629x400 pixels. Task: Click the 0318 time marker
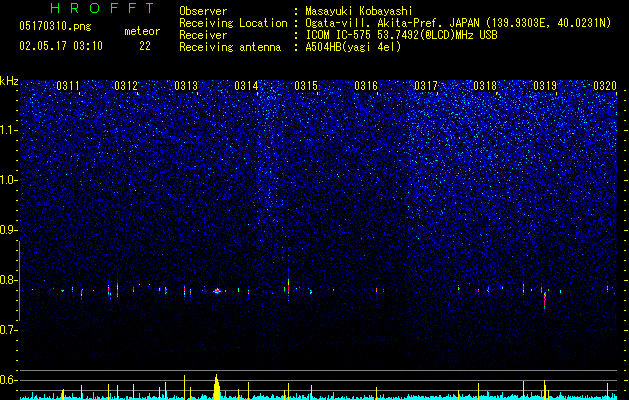coord(485,86)
